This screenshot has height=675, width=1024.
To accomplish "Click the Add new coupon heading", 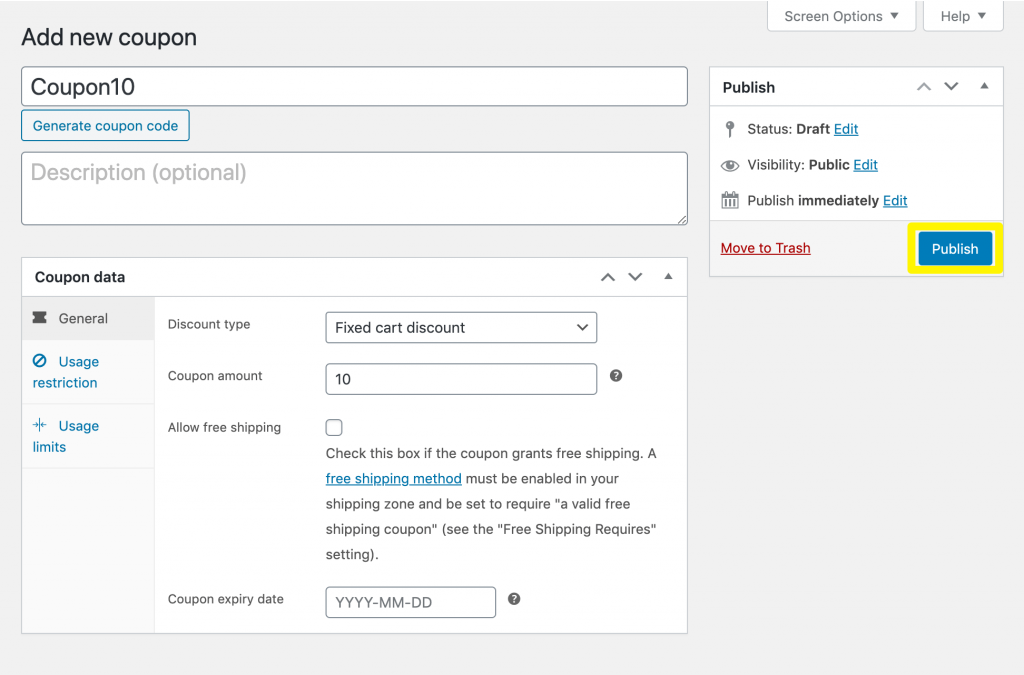I will (x=109, y=37).
